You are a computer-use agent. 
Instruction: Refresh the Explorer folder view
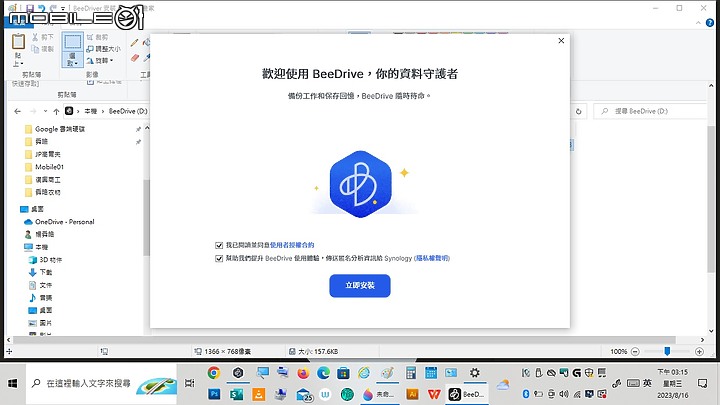[x=579, y=111]
